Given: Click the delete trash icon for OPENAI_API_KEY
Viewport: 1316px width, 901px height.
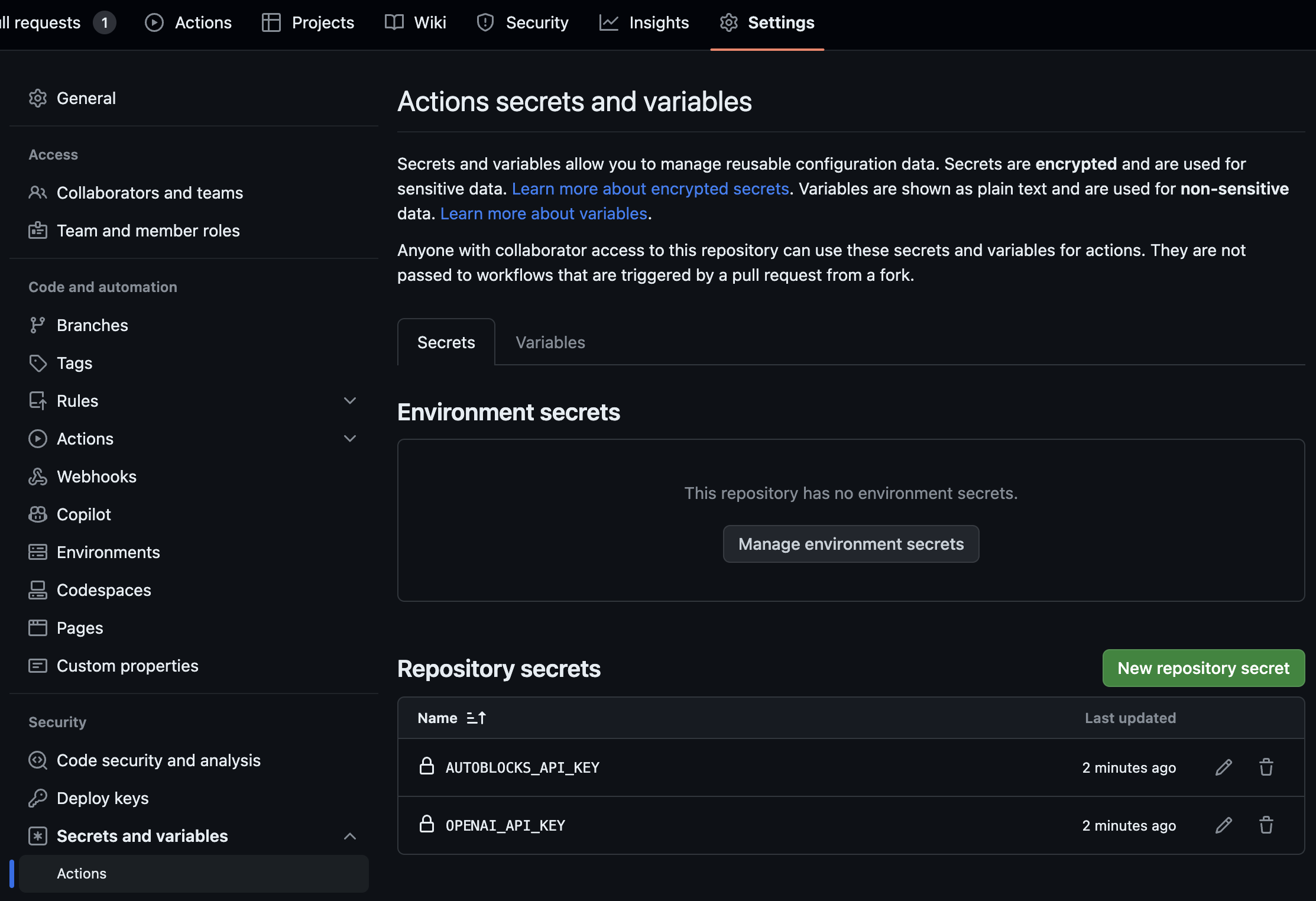Looking at the screenshot, I should coord(1266,825).
